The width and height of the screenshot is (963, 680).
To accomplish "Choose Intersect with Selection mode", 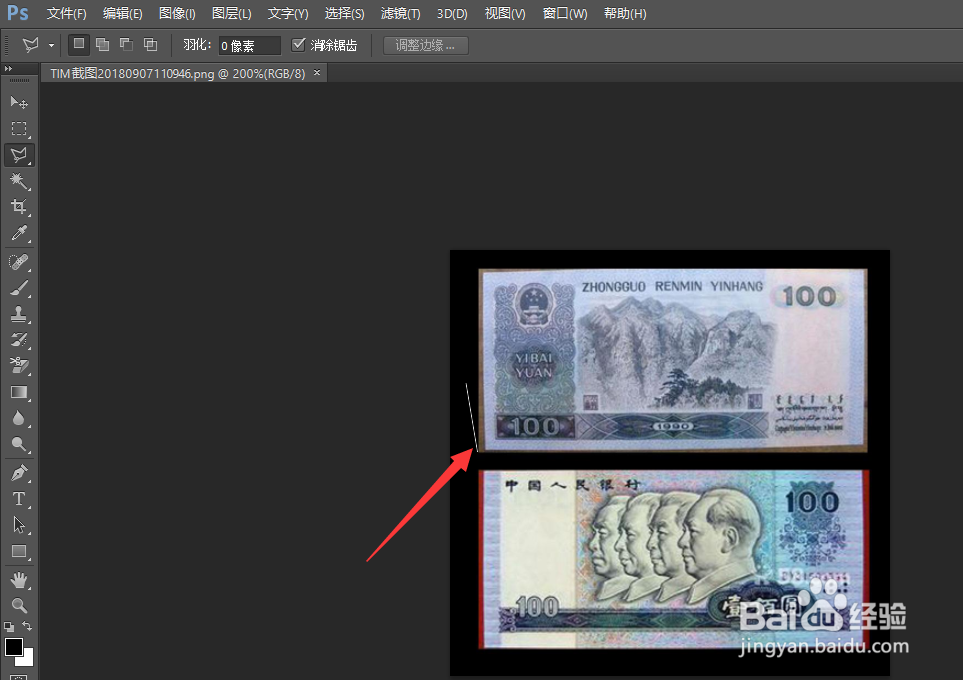I will tap(150, 44).
